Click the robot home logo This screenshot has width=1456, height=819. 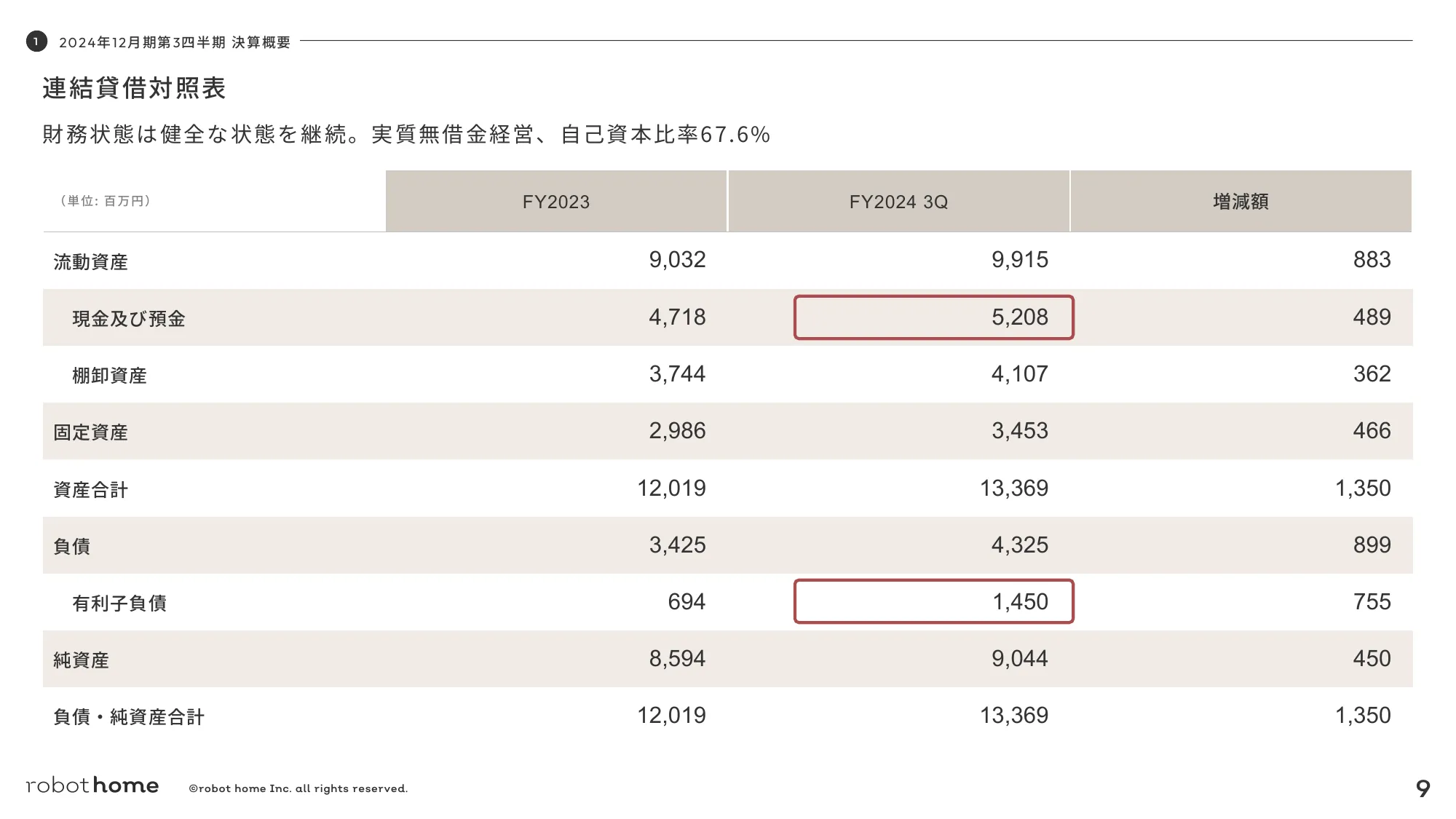point(92,786)
